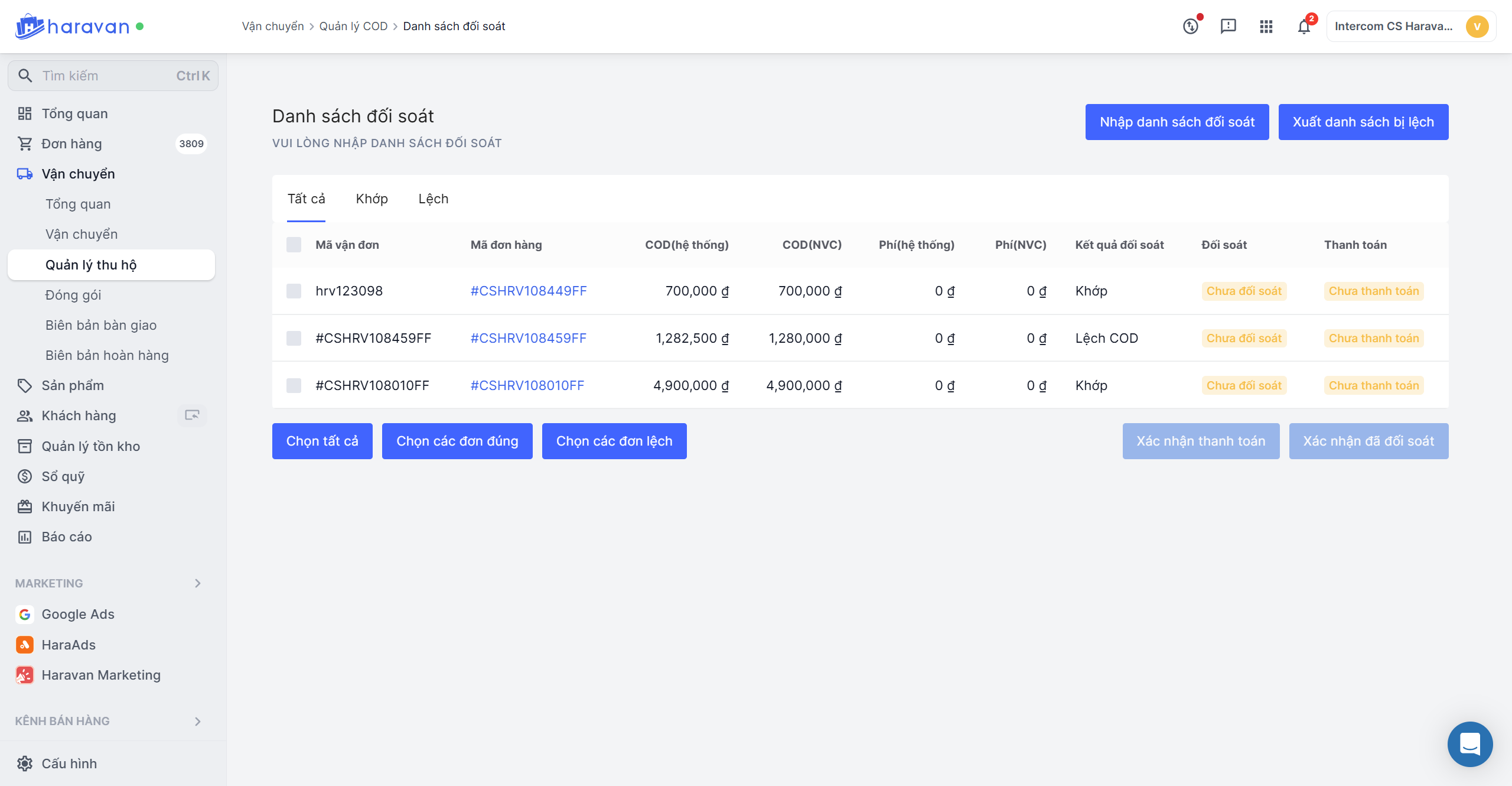Open HaraAds in the sidebar
1512x786 pixels.
[x=69, y=645]
